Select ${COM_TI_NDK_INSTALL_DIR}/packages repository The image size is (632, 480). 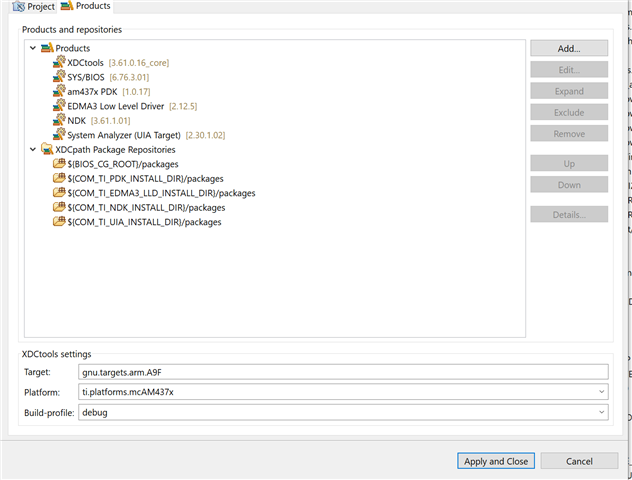(x=139, y=208)
